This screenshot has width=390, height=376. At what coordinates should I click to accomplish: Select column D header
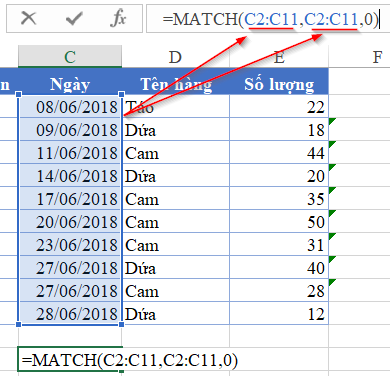click(x=175, y=57)
